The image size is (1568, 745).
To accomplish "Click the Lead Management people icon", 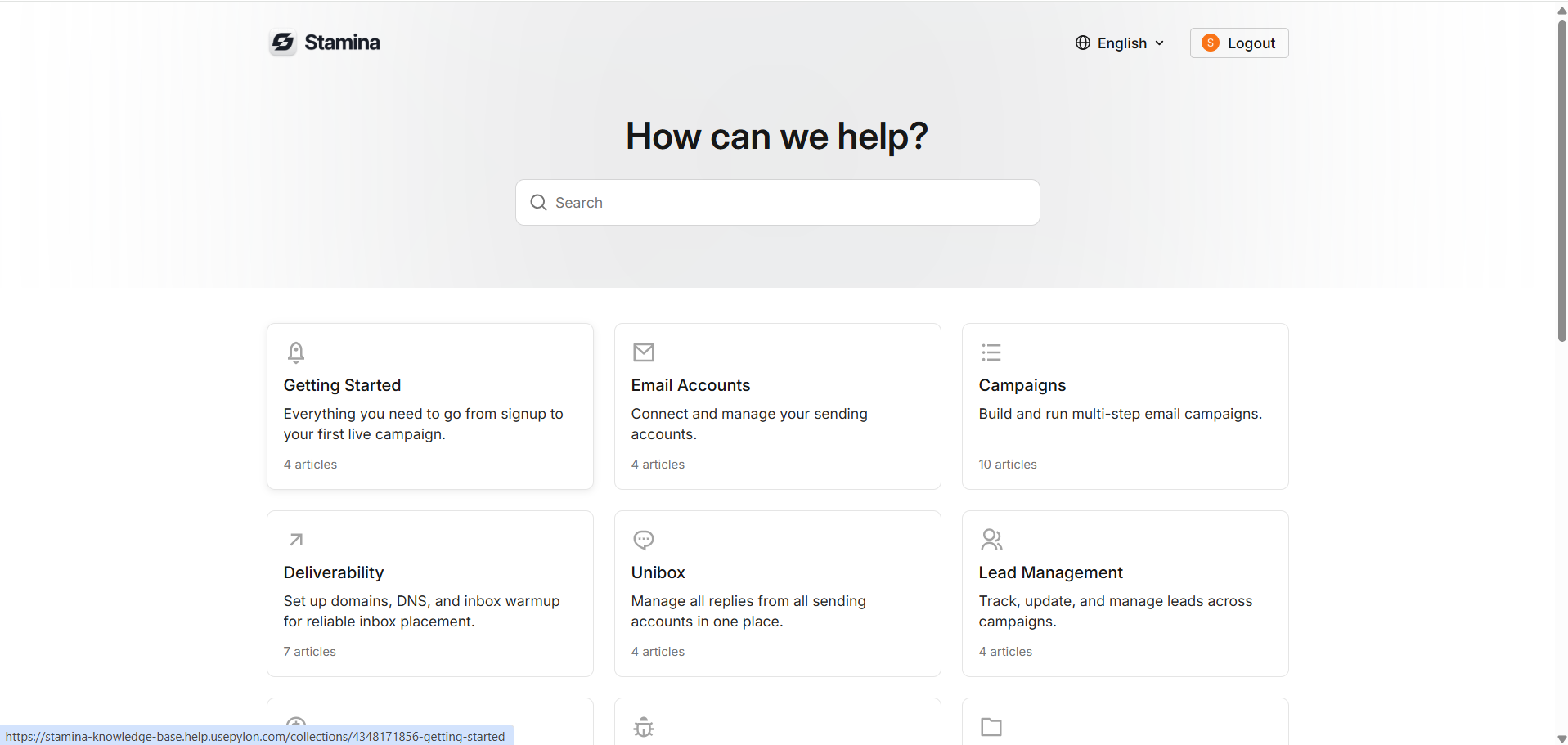I will coord(991,540).
